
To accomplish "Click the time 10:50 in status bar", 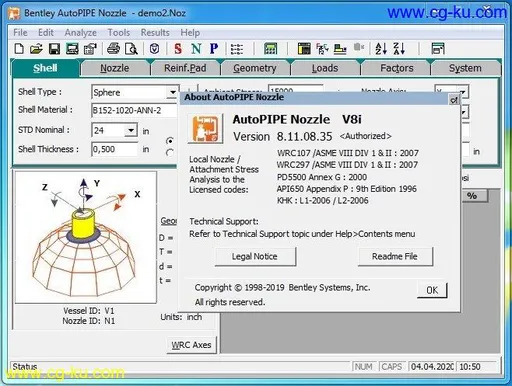I will 470,367.
